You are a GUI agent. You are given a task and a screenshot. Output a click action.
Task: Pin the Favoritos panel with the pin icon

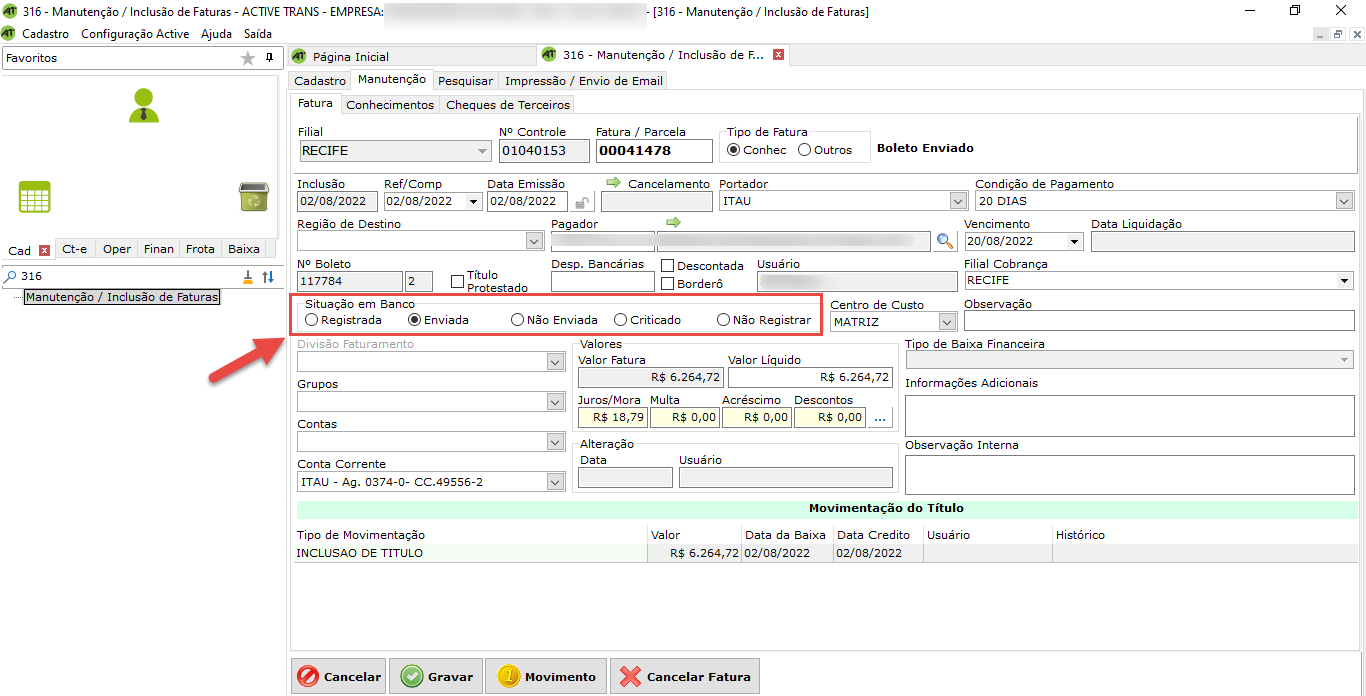pos(269,58)
